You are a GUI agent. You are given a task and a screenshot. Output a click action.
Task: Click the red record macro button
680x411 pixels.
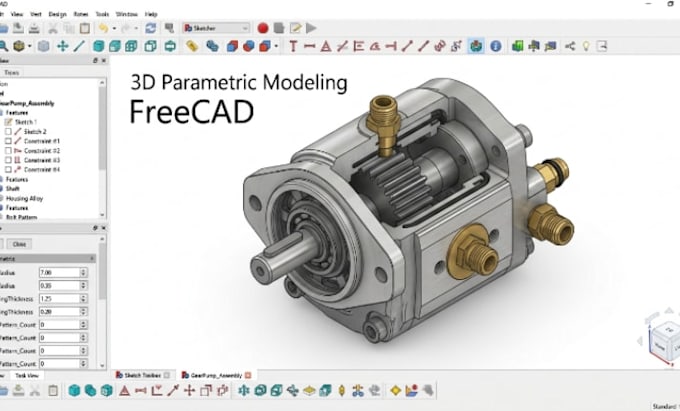262,28
